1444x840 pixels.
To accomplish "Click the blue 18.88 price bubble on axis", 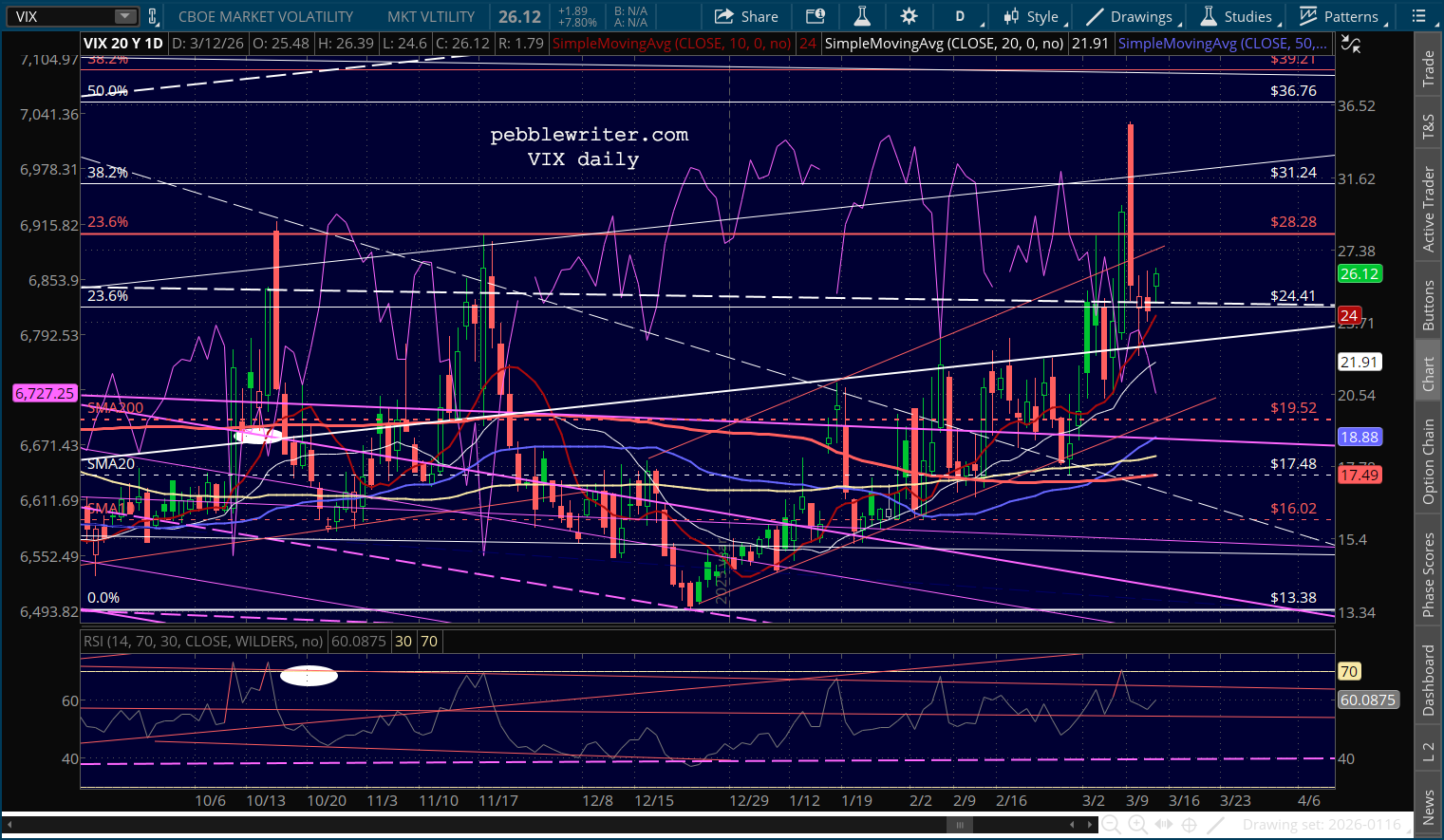I will pos(1360,438).
